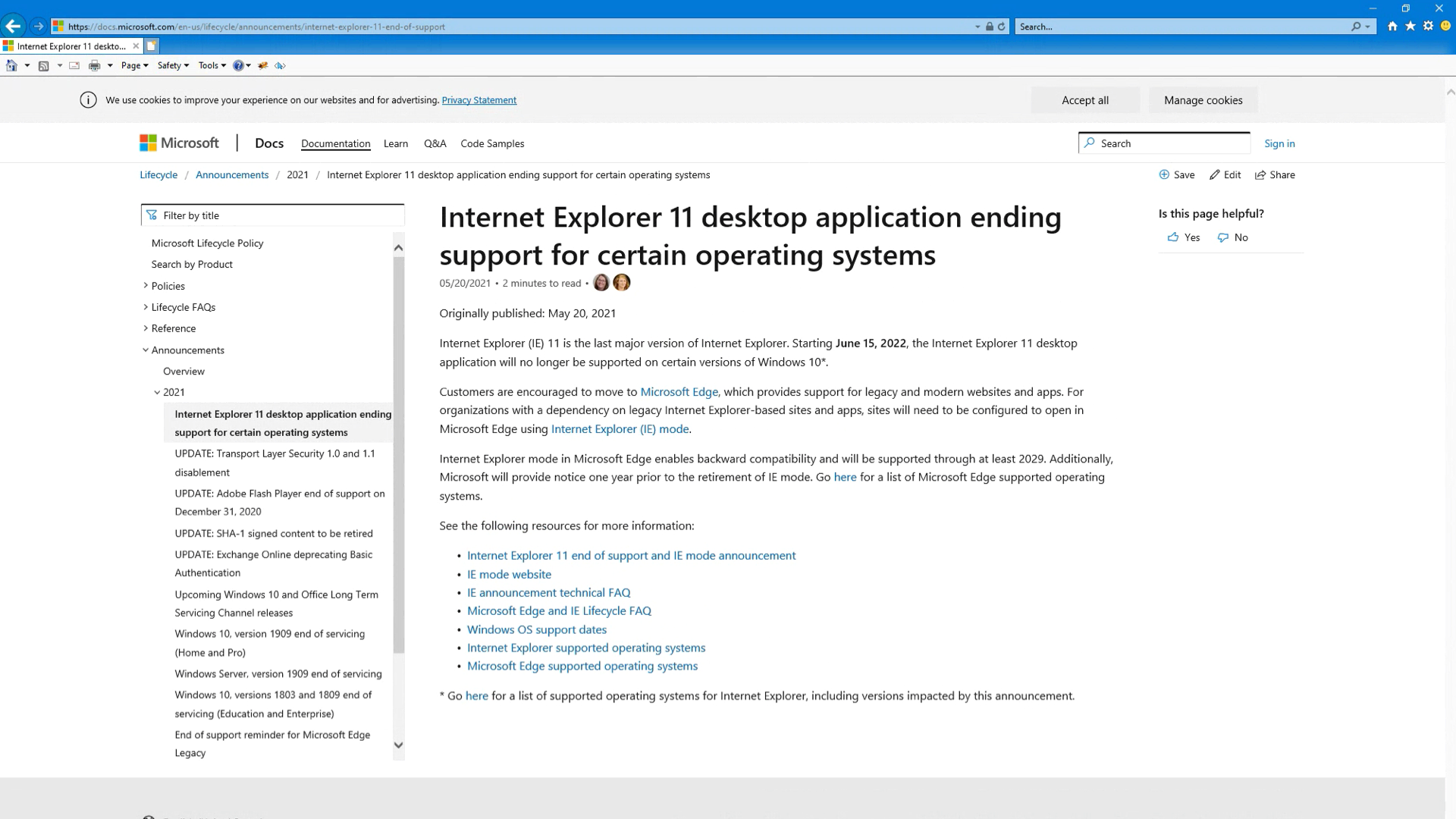
Task: Click the RSS feeds icon
Action: (43, 66)
